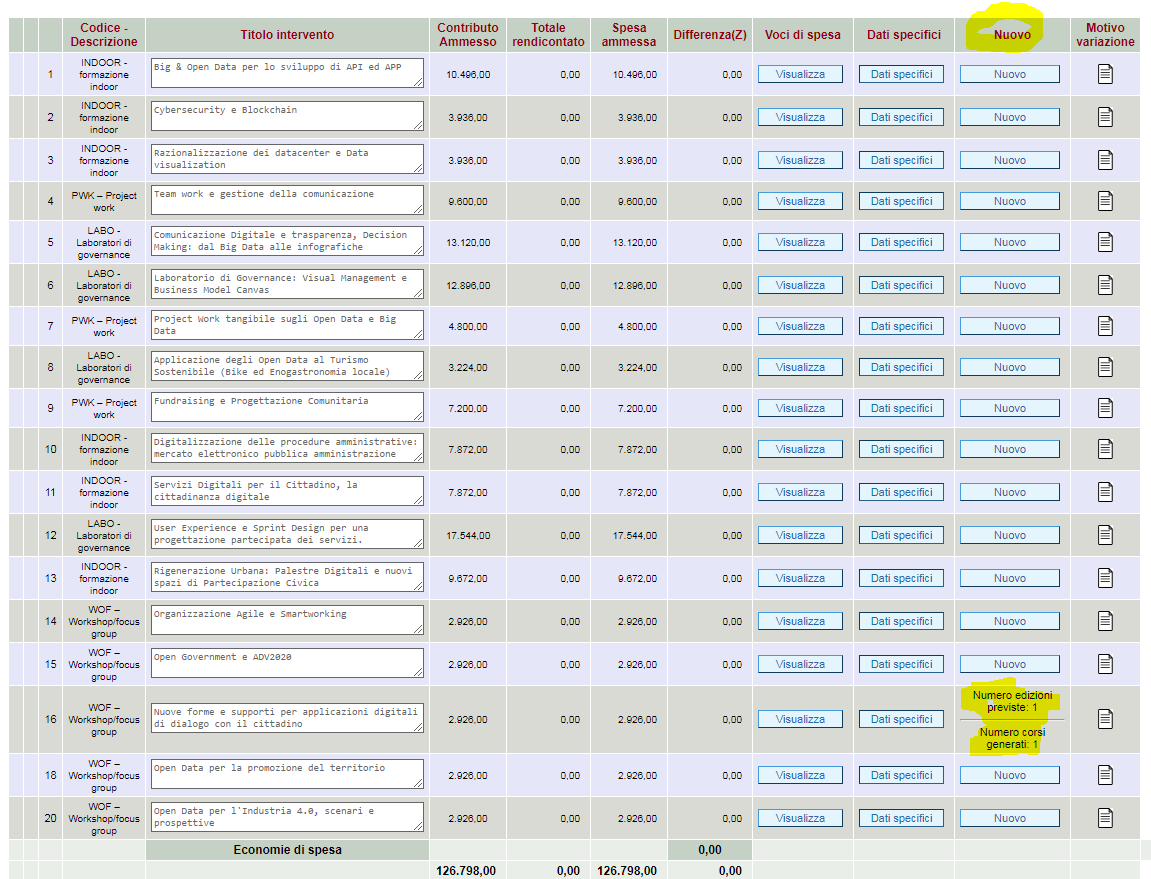Open Motivo variazione document icon for row 1
This screenshot has height=879, width=1151.
tap(1105, 74)
